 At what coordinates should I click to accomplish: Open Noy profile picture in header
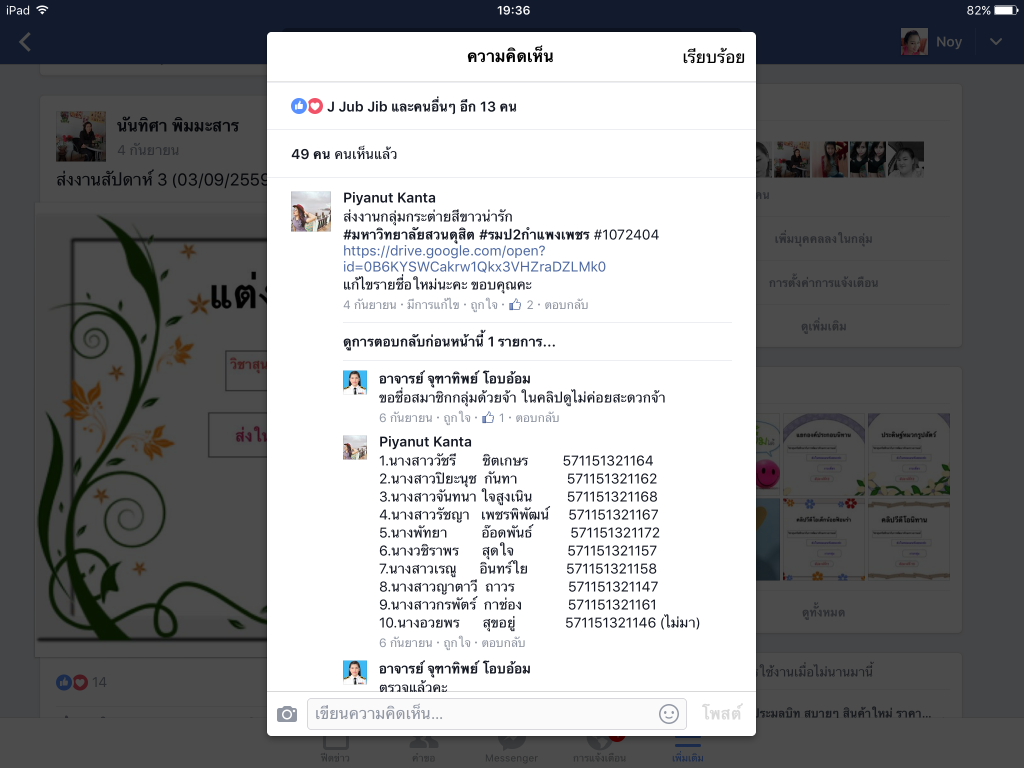[x=914, y=42]
